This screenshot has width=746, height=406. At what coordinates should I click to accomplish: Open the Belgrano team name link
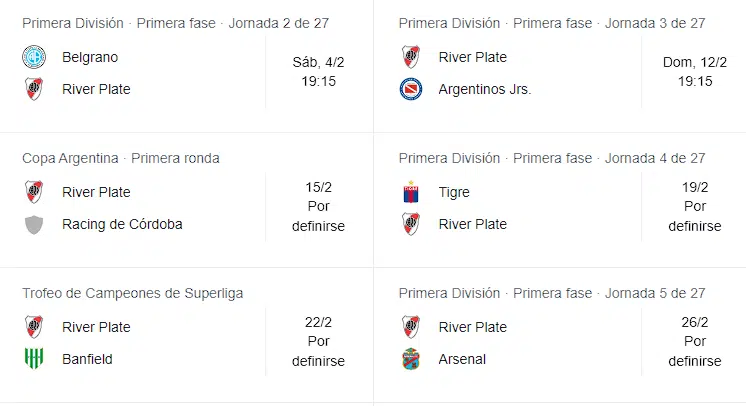(x=90, y=57)
